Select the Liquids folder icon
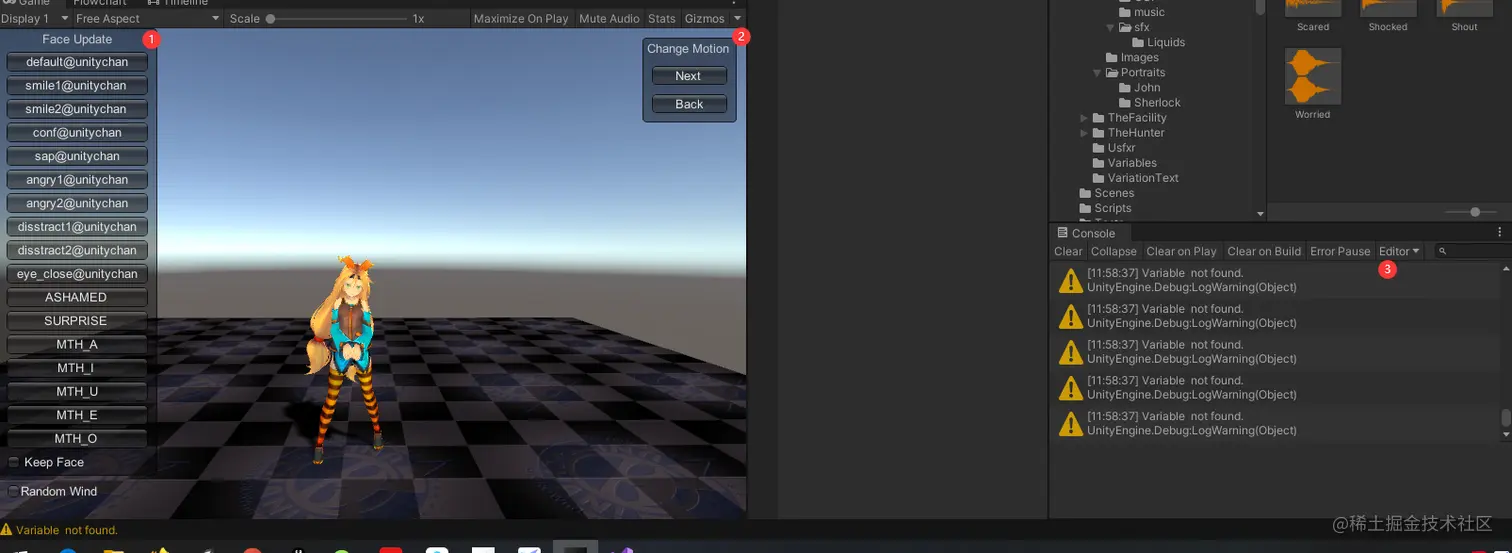 click(1139, 42)
